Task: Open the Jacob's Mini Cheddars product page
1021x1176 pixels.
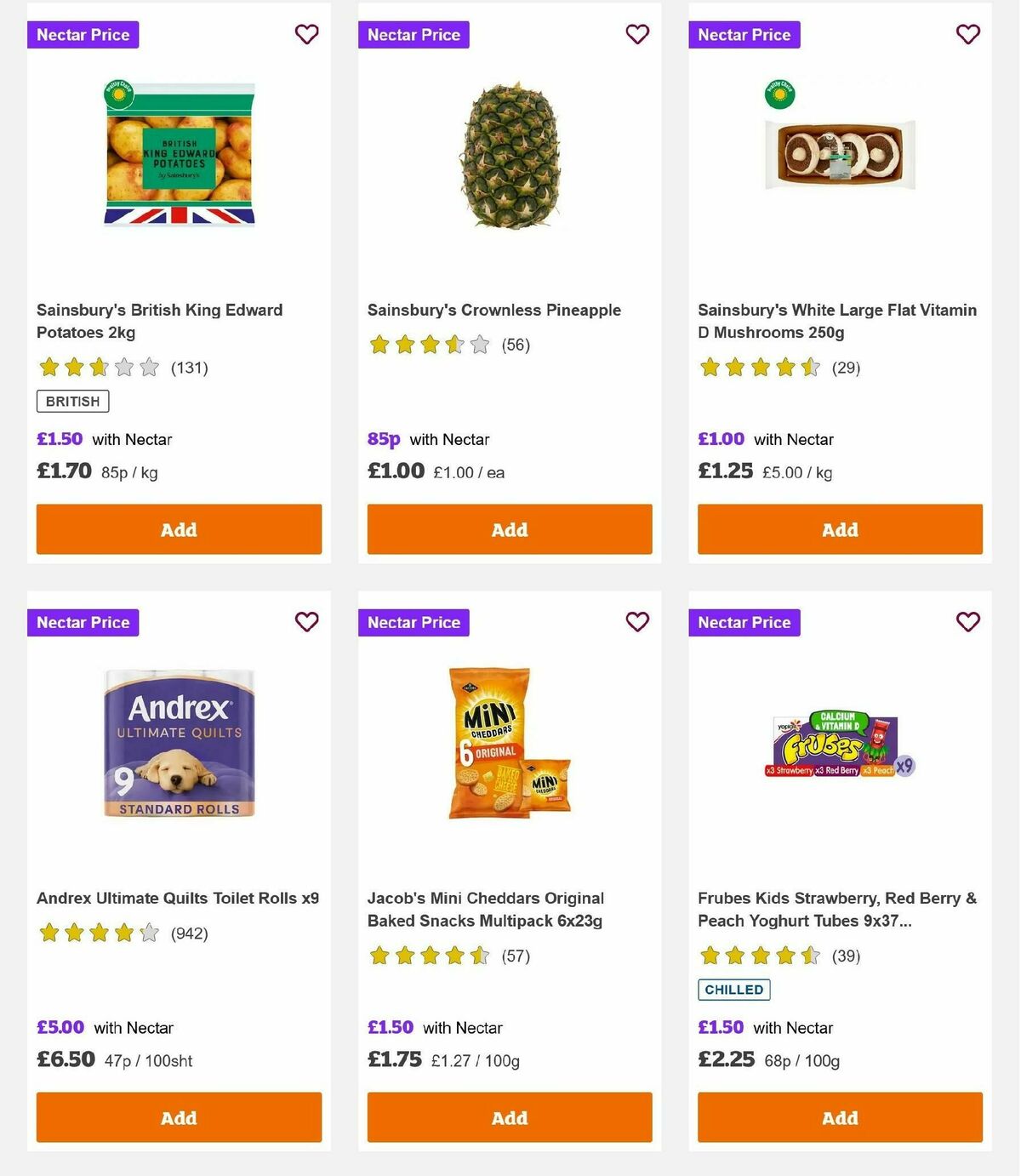Action: [x=486, y=909]
